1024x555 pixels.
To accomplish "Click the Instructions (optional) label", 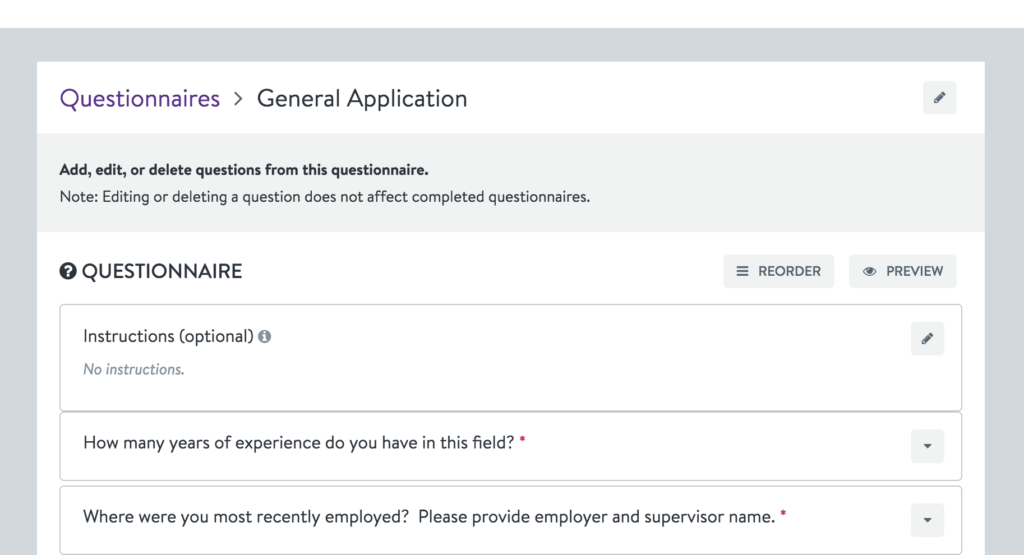I will 168,336.
